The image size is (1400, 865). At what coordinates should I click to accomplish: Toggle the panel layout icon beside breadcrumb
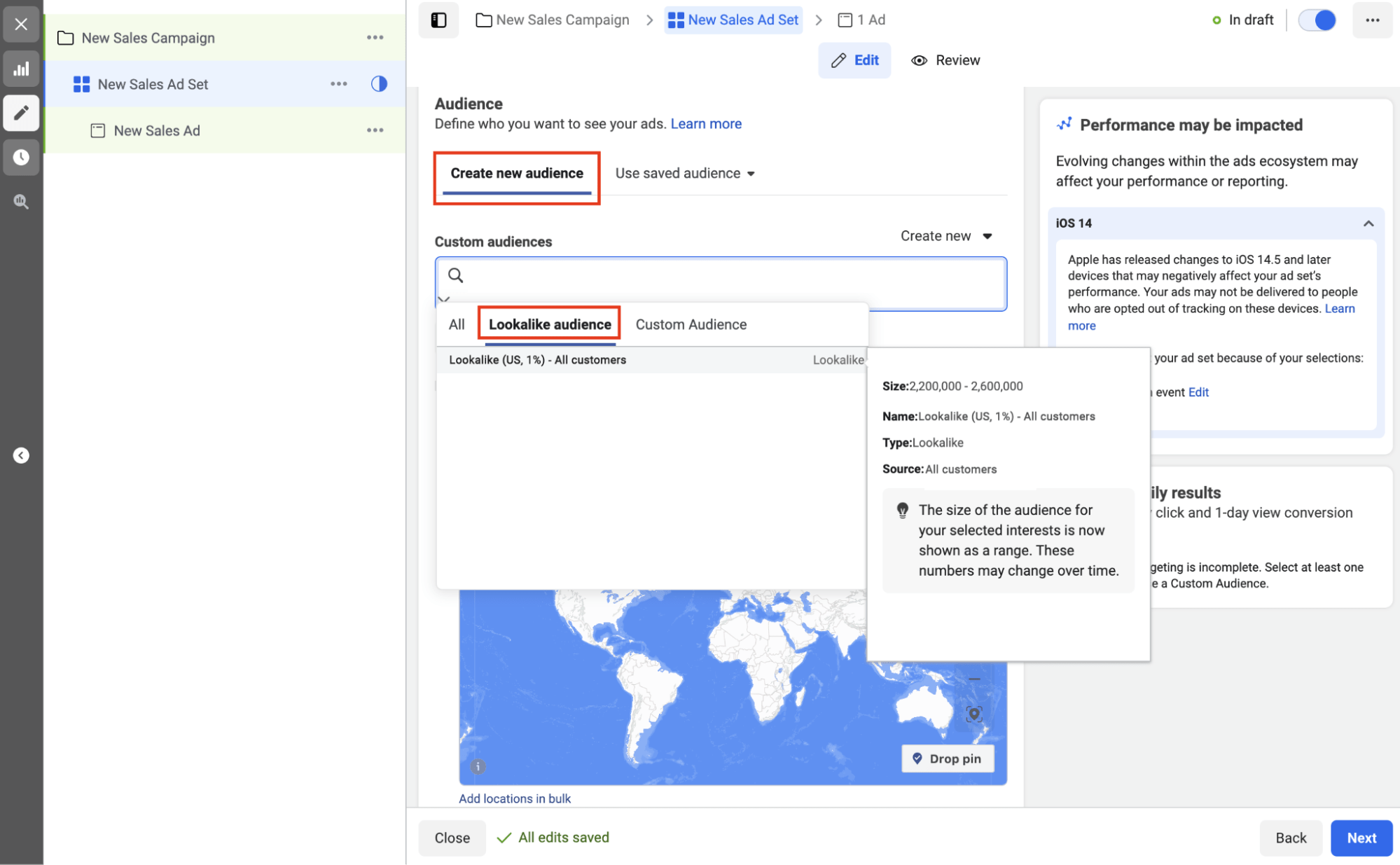pyautogui.click(x=439, y=20)
